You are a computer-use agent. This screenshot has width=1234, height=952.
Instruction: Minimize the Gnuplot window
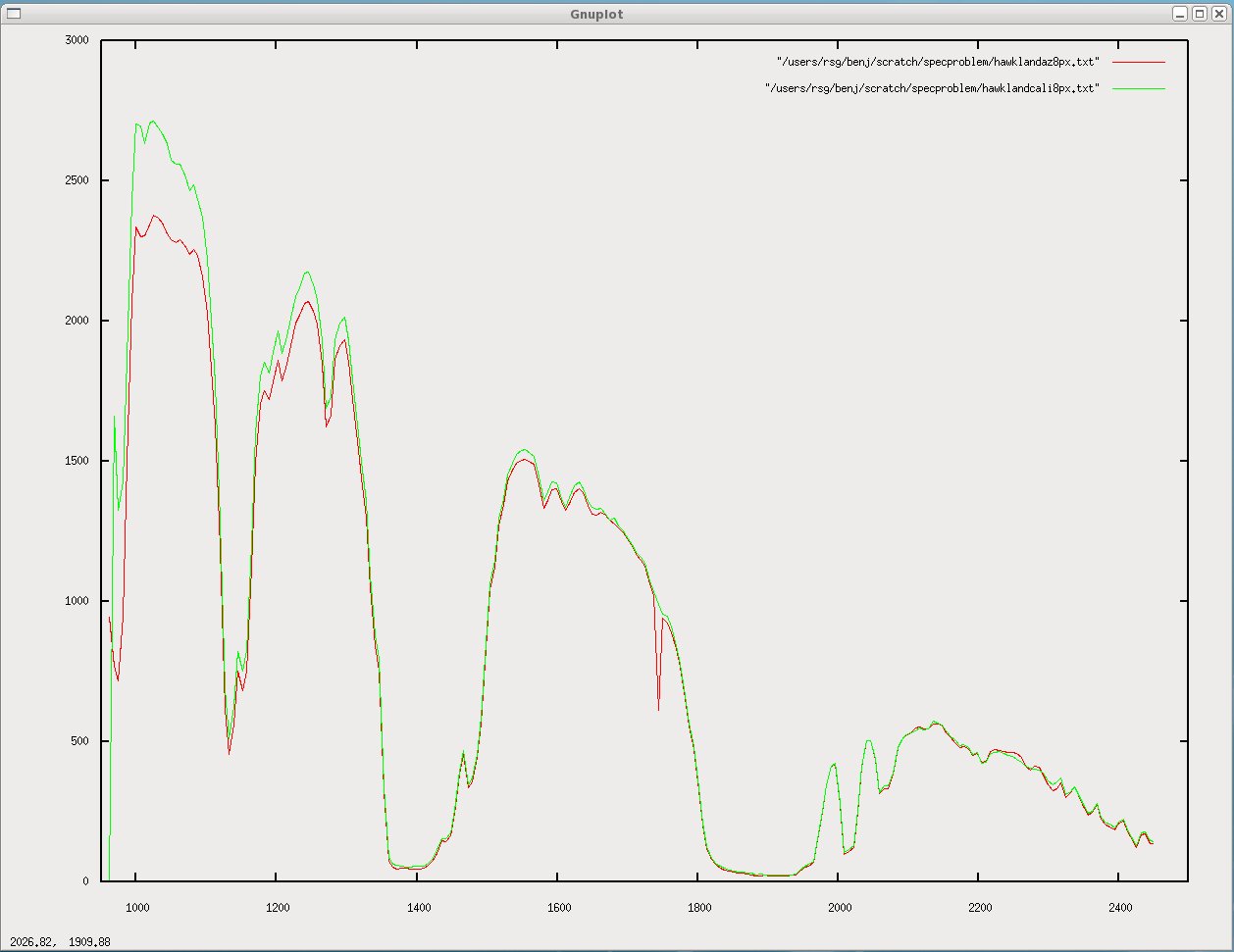(x=1179, y=14)
